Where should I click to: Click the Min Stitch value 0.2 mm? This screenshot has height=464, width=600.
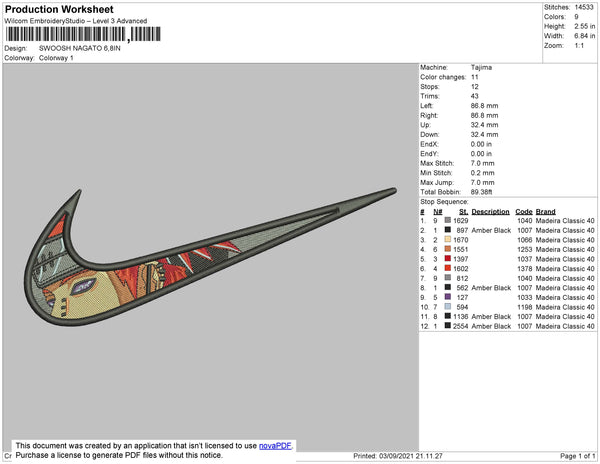(483, 173)
